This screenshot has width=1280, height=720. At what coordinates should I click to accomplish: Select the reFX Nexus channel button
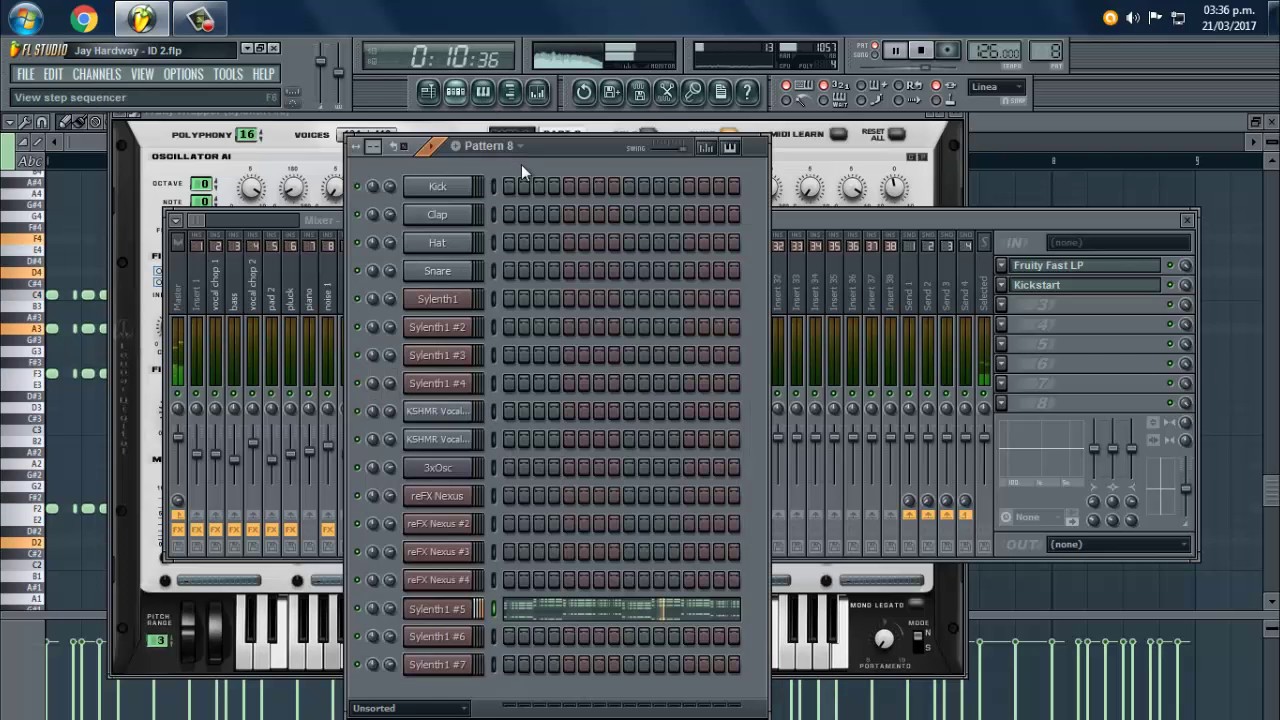437,496
